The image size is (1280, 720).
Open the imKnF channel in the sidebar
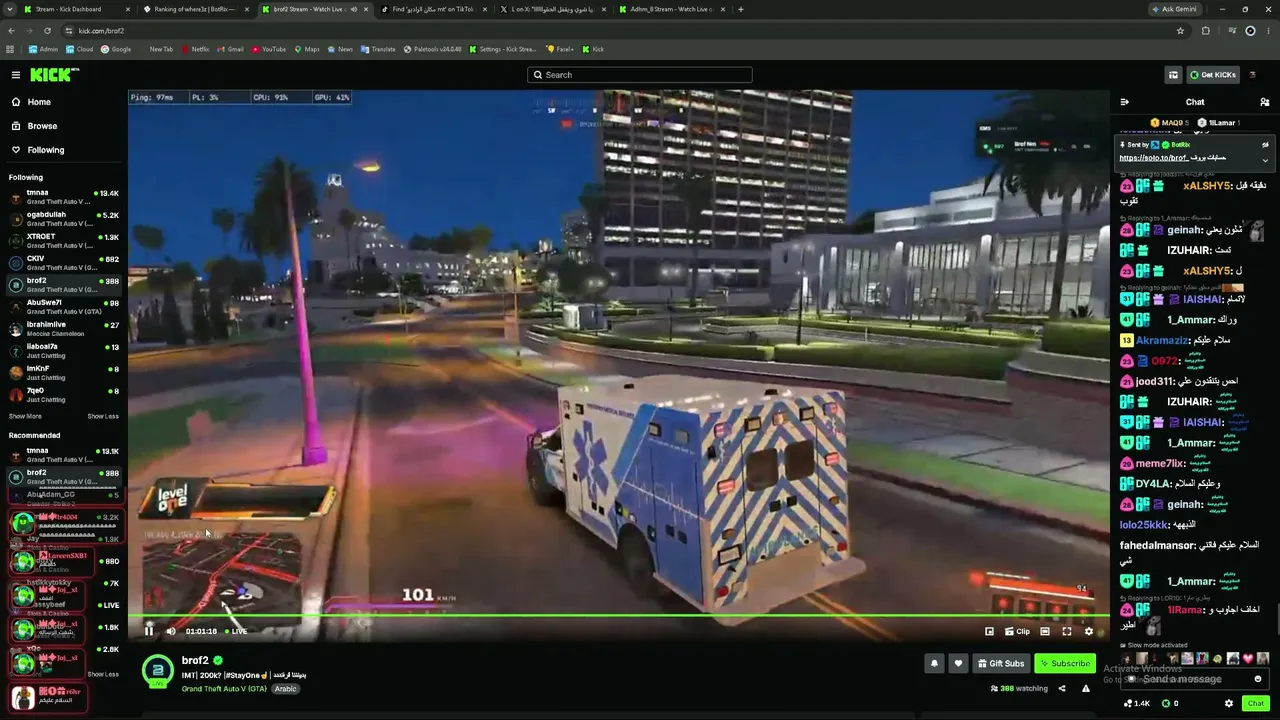(64, 373)
